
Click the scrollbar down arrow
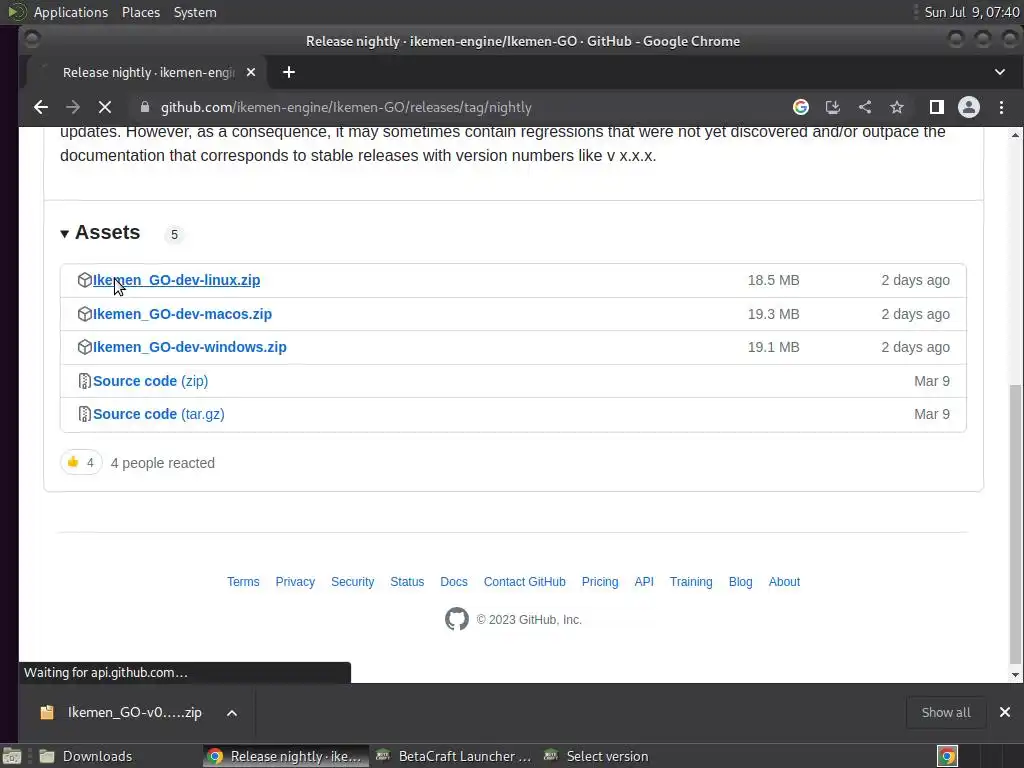(1015, 675)
